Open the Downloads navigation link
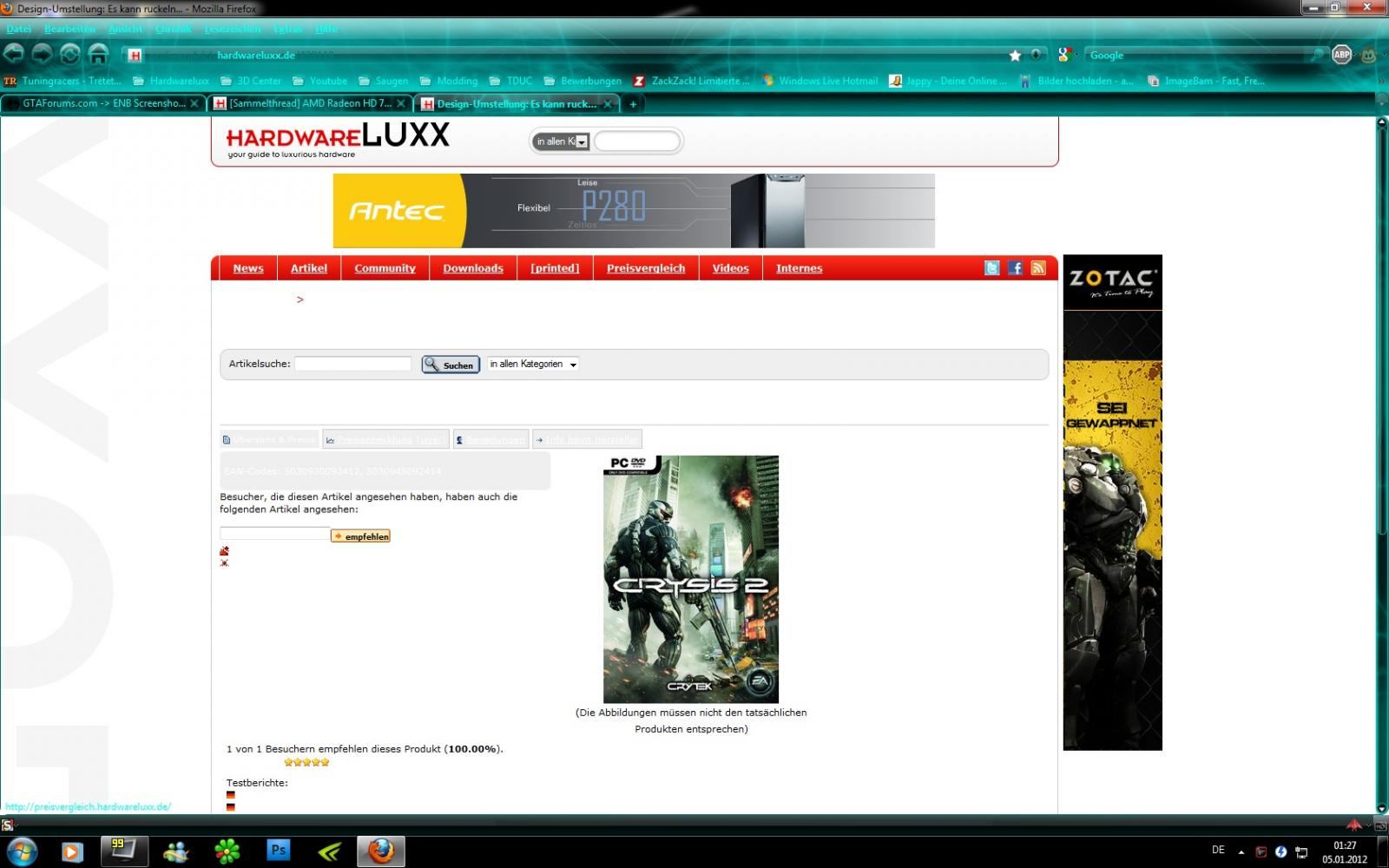Viewport: 1389px width, 868px height. 473,268
